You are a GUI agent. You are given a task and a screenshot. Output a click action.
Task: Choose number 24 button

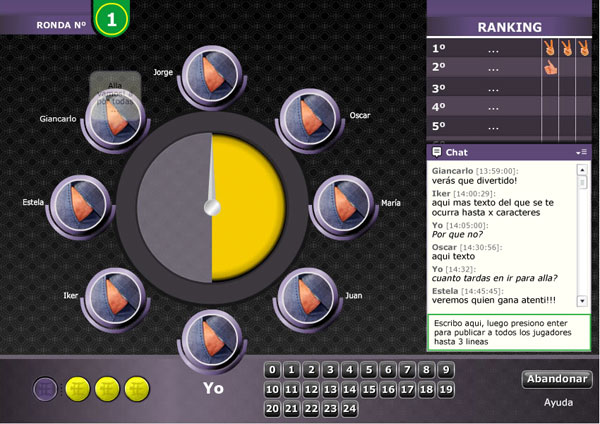coord(349,408)
